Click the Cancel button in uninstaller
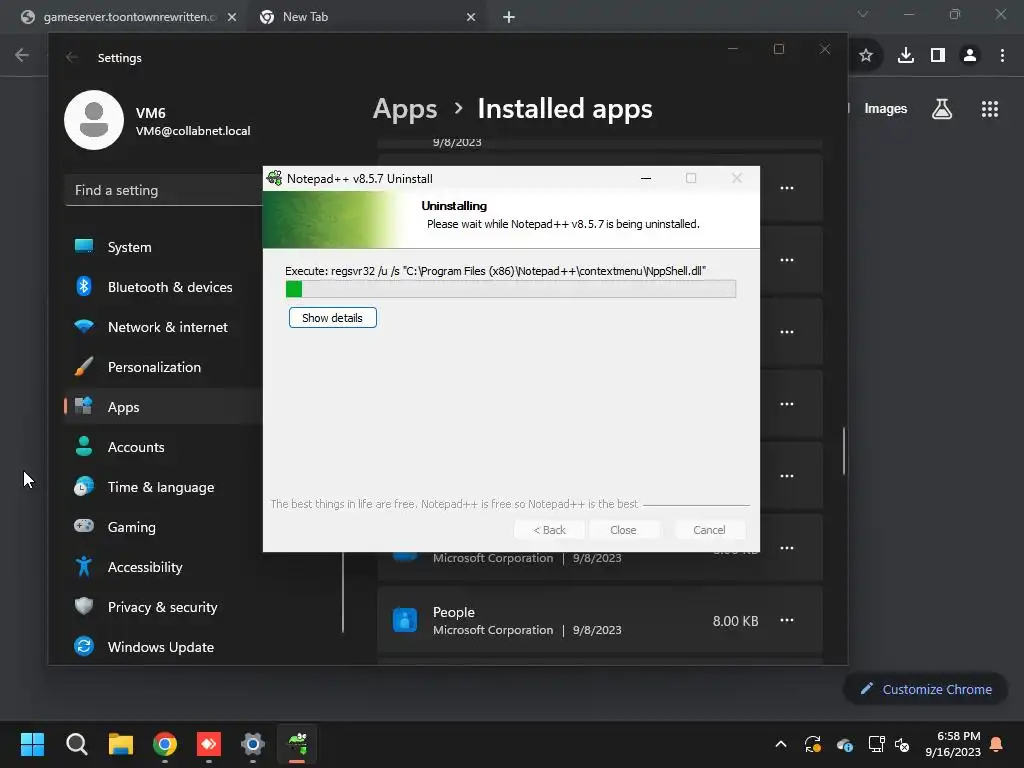The height and width of the screenshot is (768, 1024). (x=709, y=530)
